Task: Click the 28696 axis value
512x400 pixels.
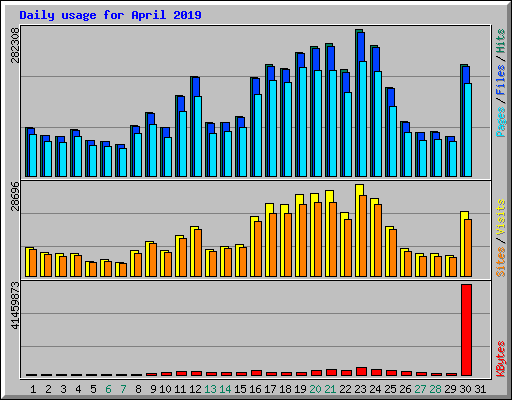Action: point(15,196)
